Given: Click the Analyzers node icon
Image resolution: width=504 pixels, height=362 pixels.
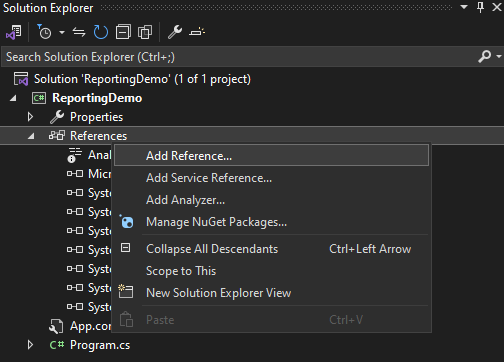Looking at the screenshot, I should click(x=74, y=155).
